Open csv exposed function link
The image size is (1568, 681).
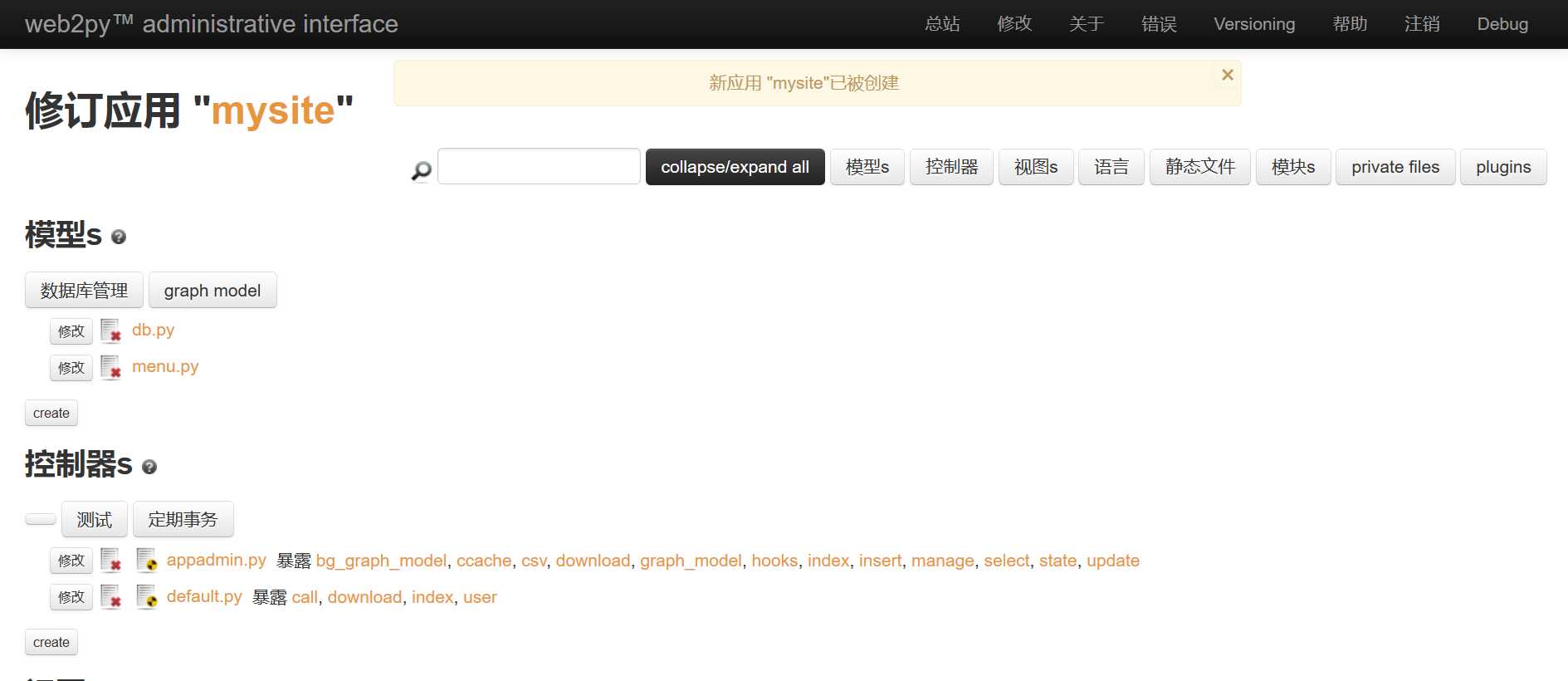coord(534,561)
